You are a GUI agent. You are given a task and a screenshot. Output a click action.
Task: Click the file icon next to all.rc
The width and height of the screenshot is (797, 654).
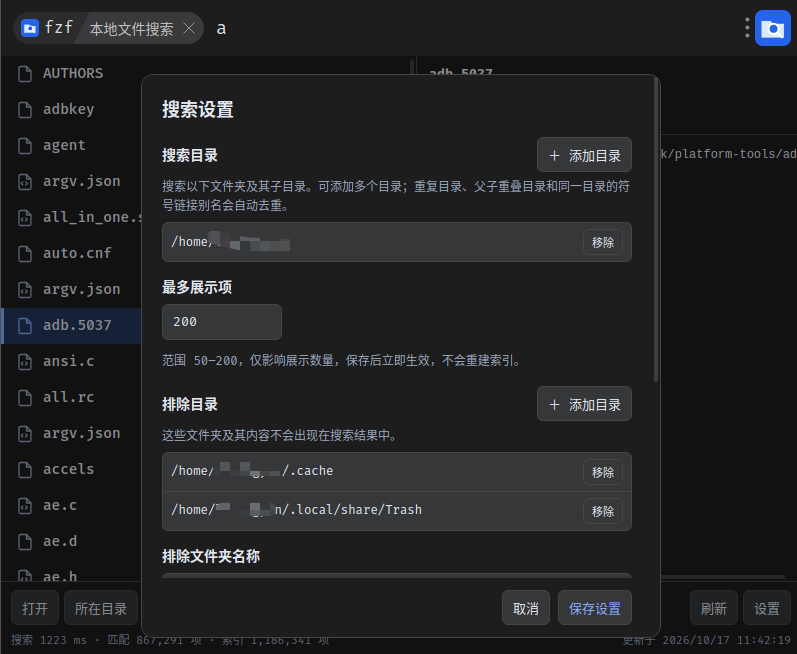pyautogui.click(x=25, y=398)
